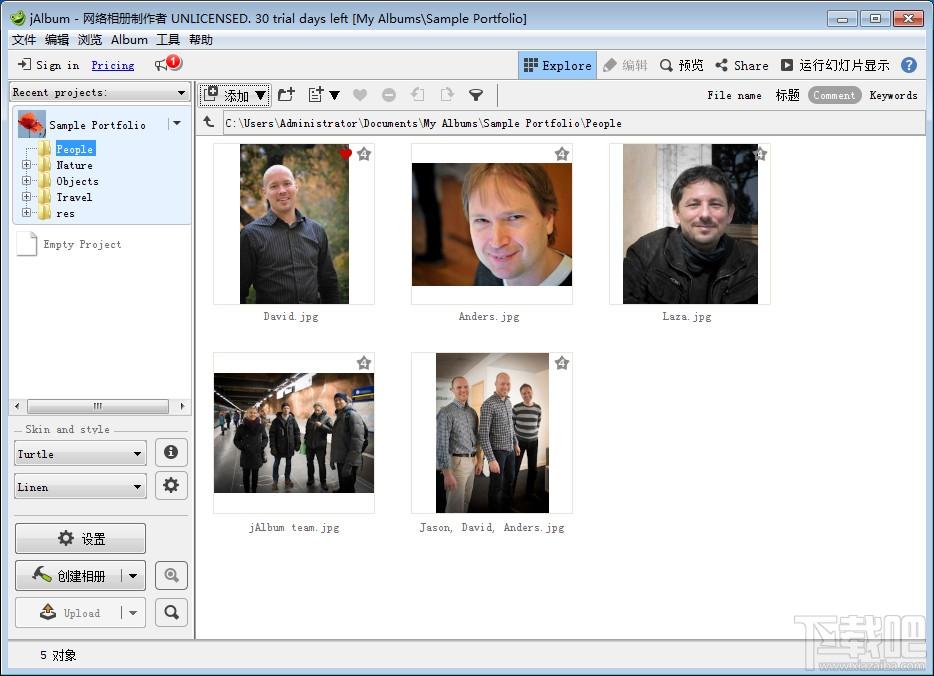Open the help question mark icon
The image size is (934, 676).
pos(909,65)
